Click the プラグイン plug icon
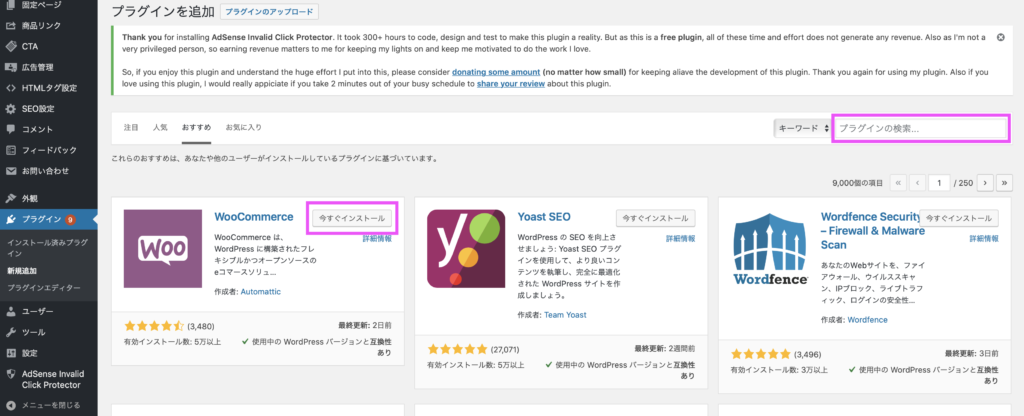1024x416 pixels. pyautogui.click(x=10, y=219)
